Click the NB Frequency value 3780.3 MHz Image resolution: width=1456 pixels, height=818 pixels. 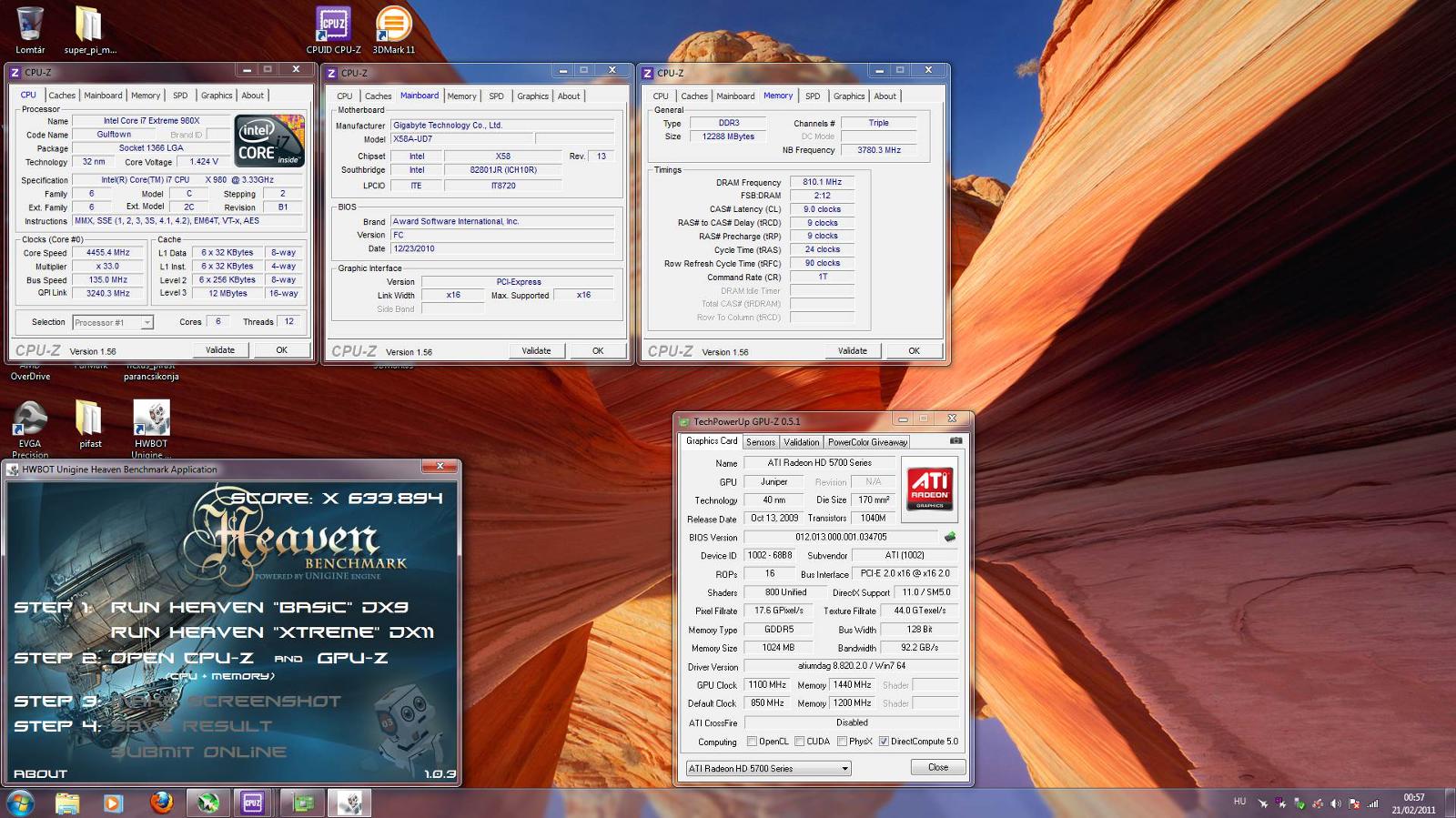(879, 150)
